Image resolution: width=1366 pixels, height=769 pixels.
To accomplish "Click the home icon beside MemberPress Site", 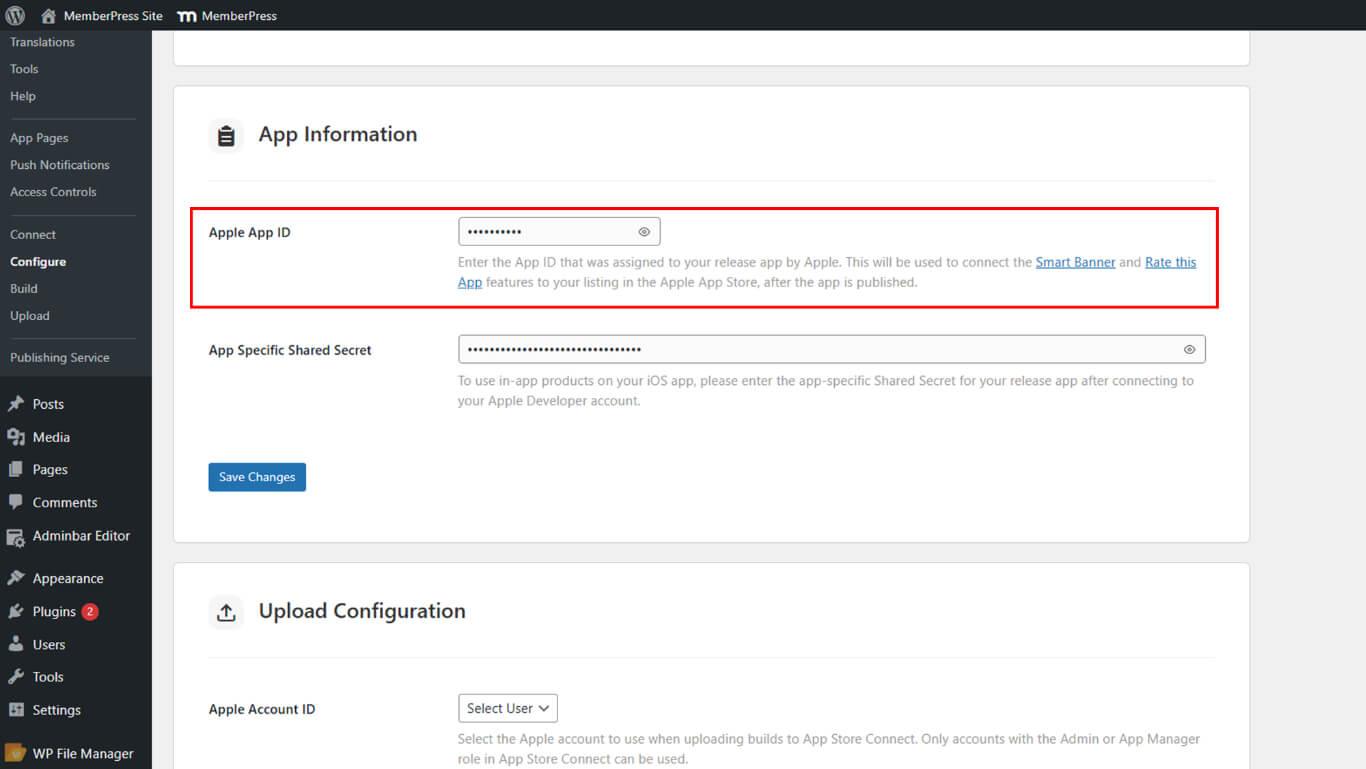I will pyautogui.click(x=48, y=16).
